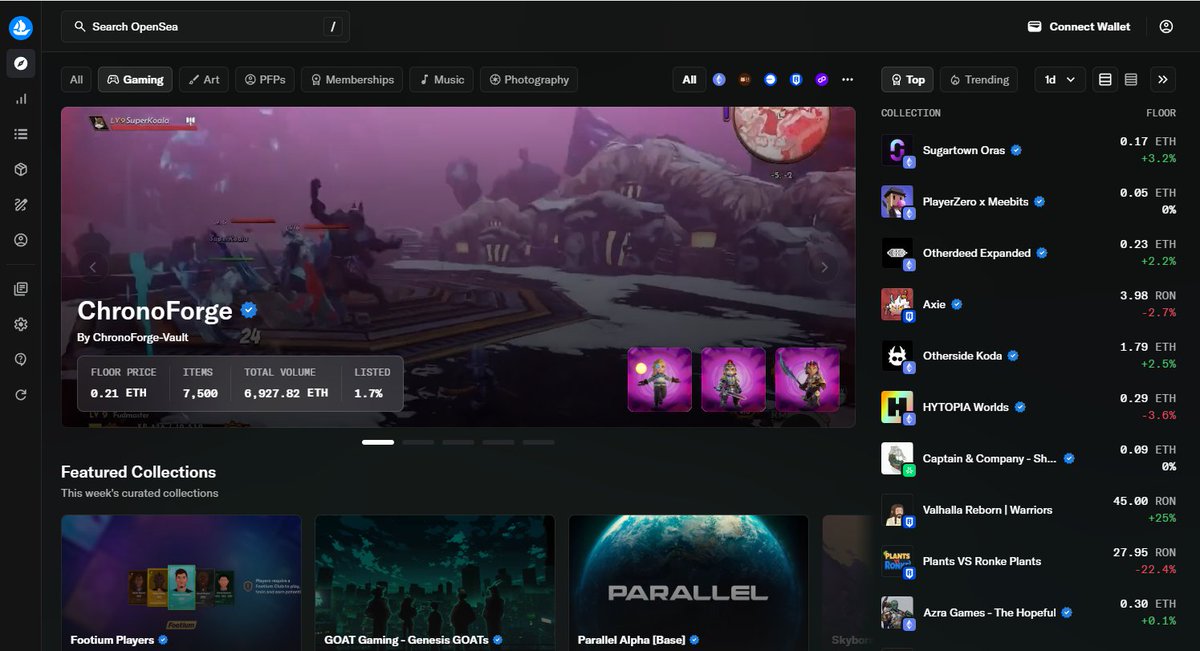The height and width of the screenshot is (651, 1200).
Task: Go to previous carousel slide arrow
Action: [94, 267]
